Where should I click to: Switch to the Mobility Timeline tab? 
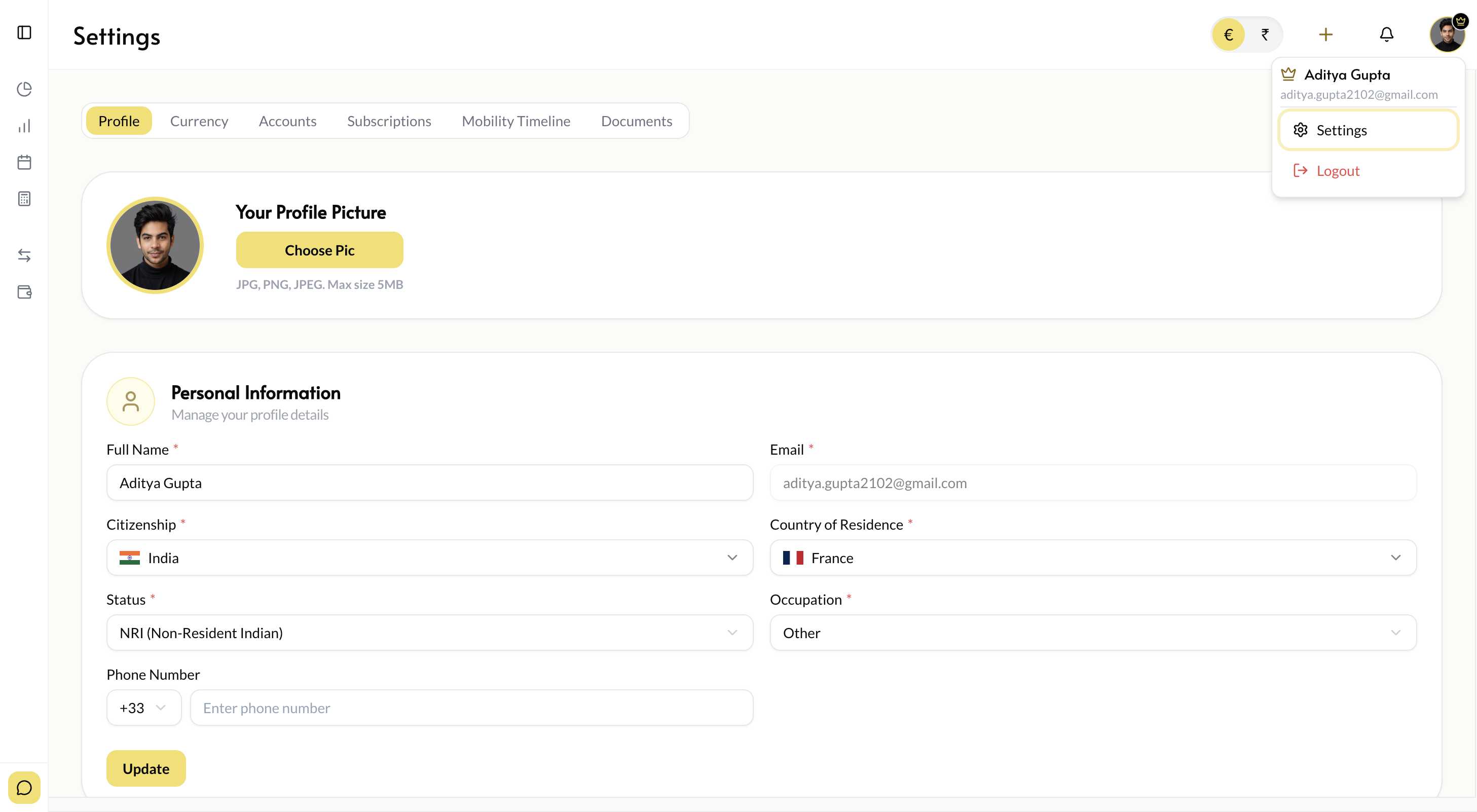click(516, 121)
